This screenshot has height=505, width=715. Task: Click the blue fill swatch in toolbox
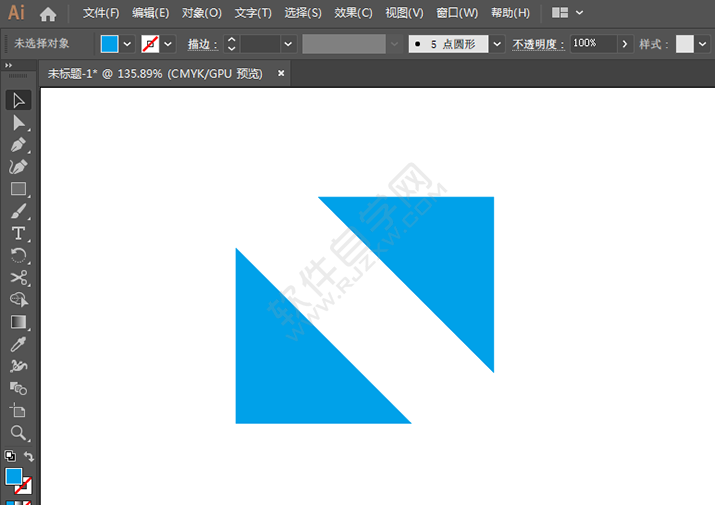coord(14,476)
